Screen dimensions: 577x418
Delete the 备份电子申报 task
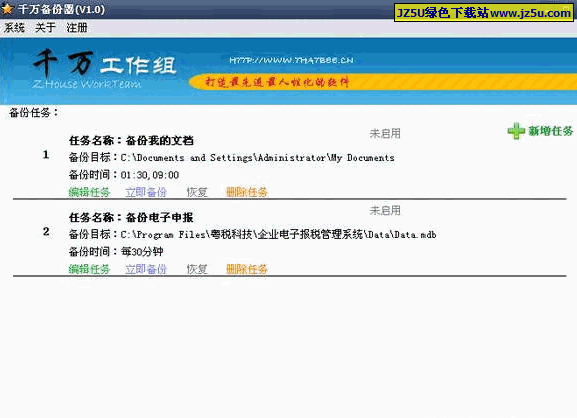pyautogui.click(x=247, y=269)
